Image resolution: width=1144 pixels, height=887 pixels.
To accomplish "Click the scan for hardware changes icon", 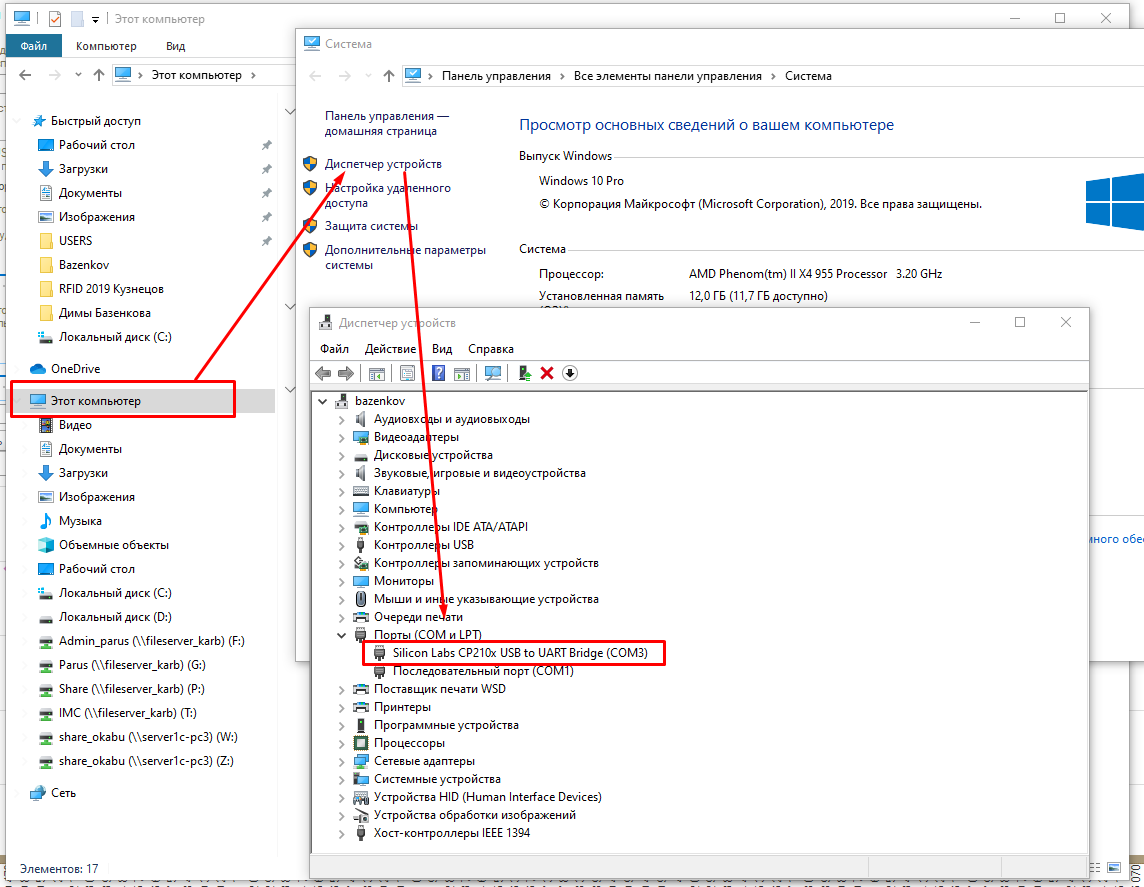I will pyautogui.click(x=492, y=373).
